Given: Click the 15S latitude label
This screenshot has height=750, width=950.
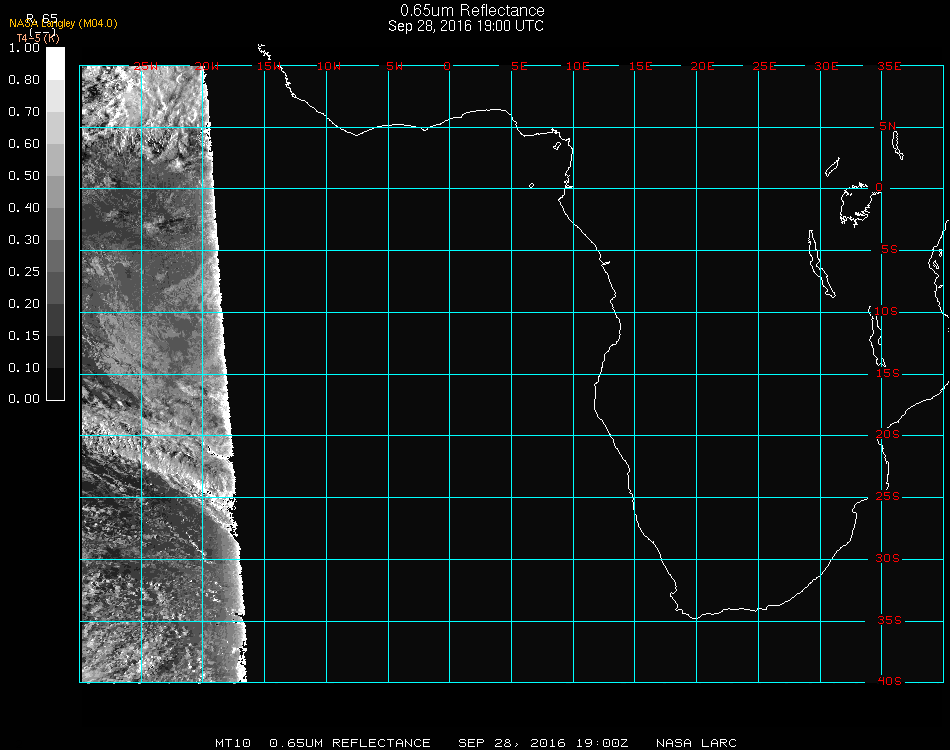Looking at the screenshot, I should pos(888,374).
